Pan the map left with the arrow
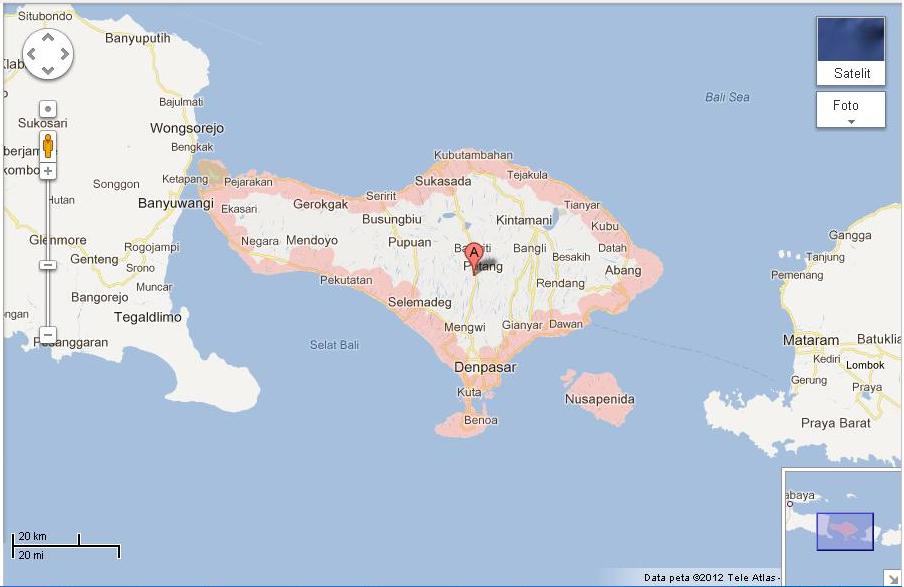The width and height of the screenshot is (904, 587). 31,54
